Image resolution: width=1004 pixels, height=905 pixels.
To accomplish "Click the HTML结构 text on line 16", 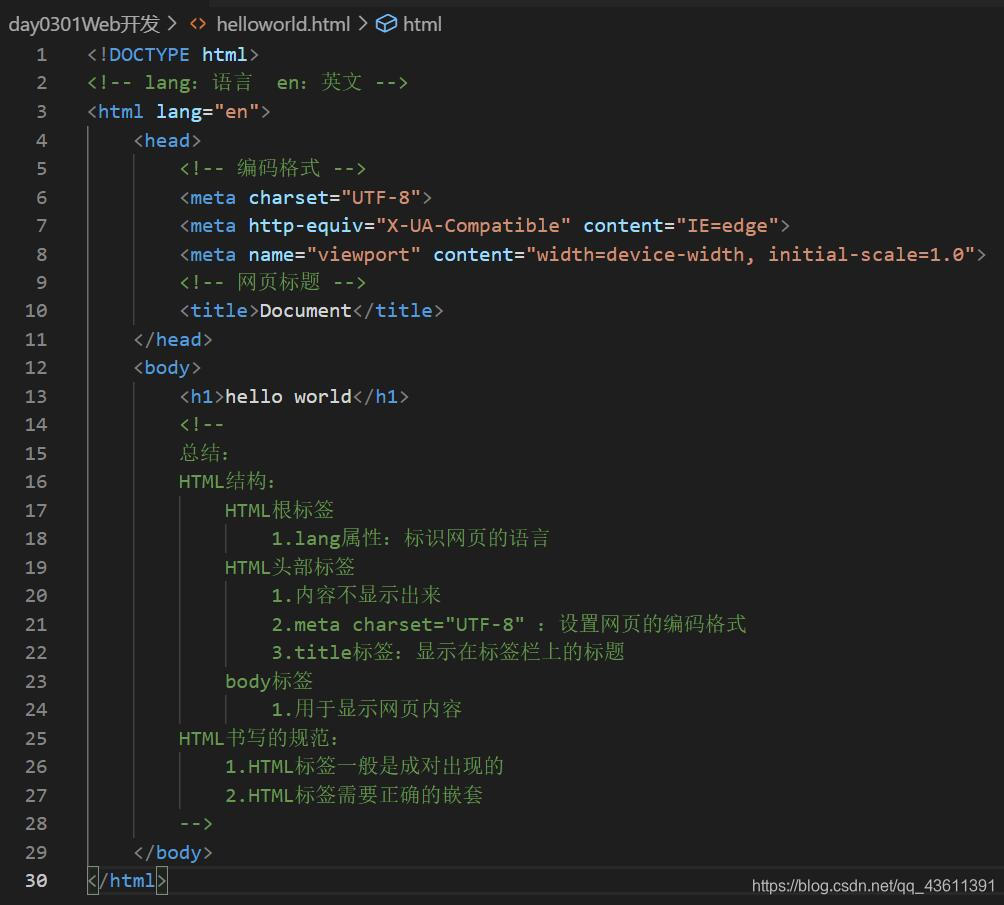I will pos(227,482).
